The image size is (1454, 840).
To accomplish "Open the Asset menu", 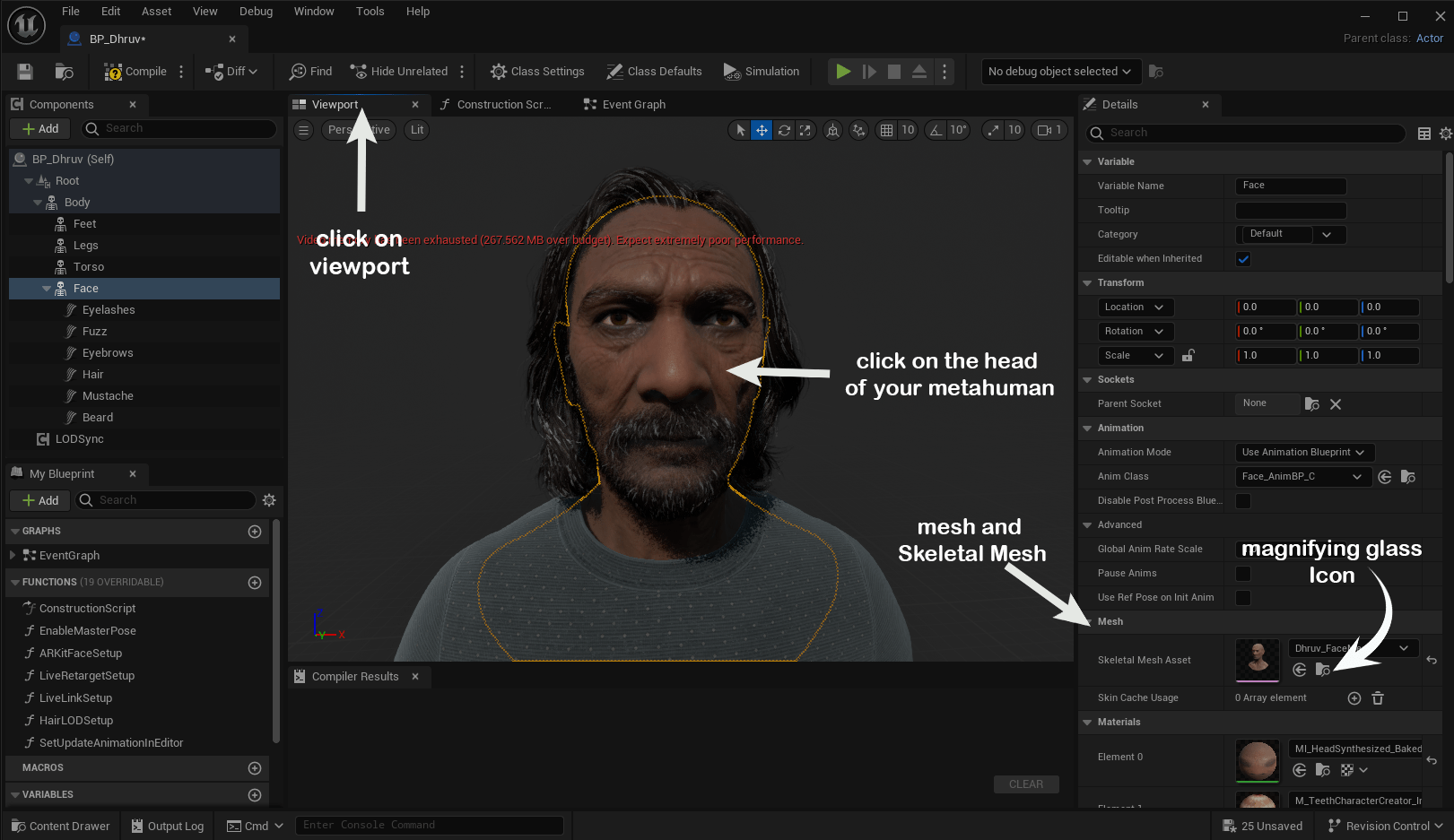I will pyautogui.click(x=156, y=12).
